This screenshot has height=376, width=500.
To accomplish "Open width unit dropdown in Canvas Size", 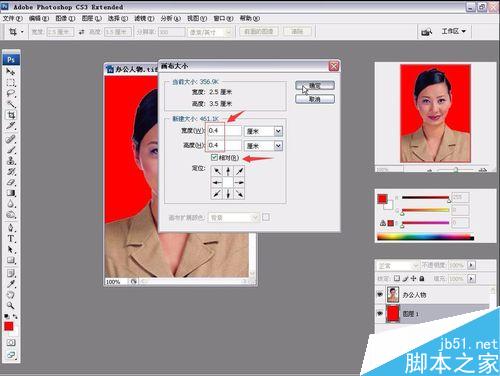I will pos(278,131).
